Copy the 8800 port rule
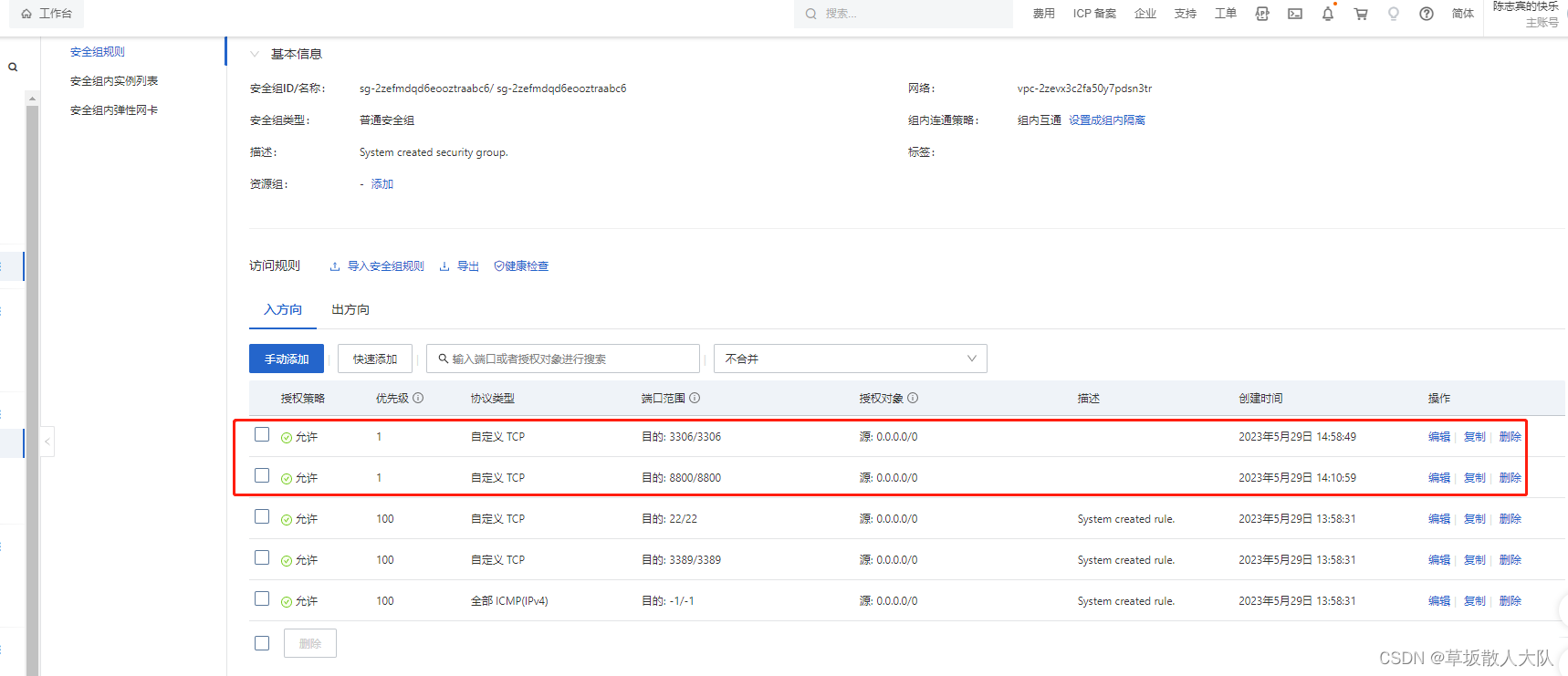1568x676 pixels. (x=1475, y=478)
